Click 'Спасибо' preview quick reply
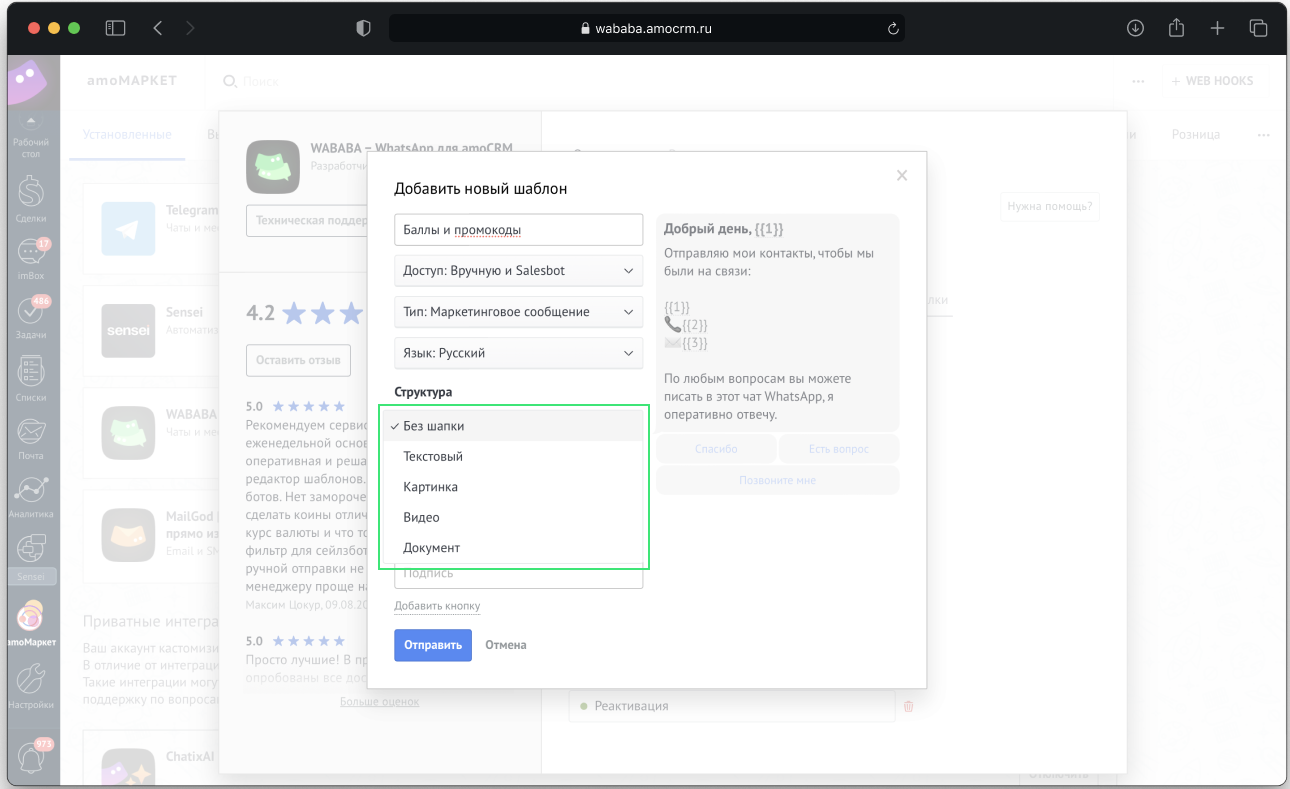The width and height of the screenshot is (1290, 789). (x=716, y=449)
